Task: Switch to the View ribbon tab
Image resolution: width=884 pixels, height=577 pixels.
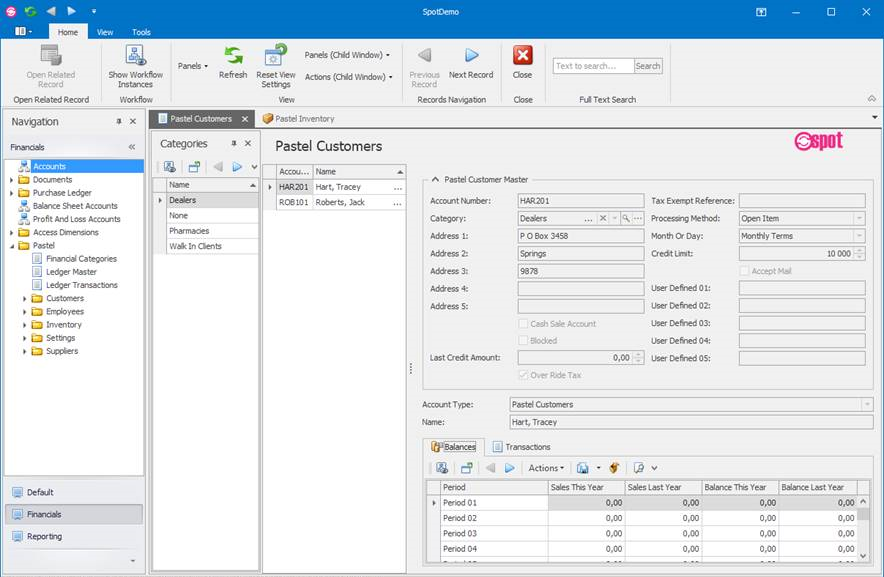Action: [105, 32]
